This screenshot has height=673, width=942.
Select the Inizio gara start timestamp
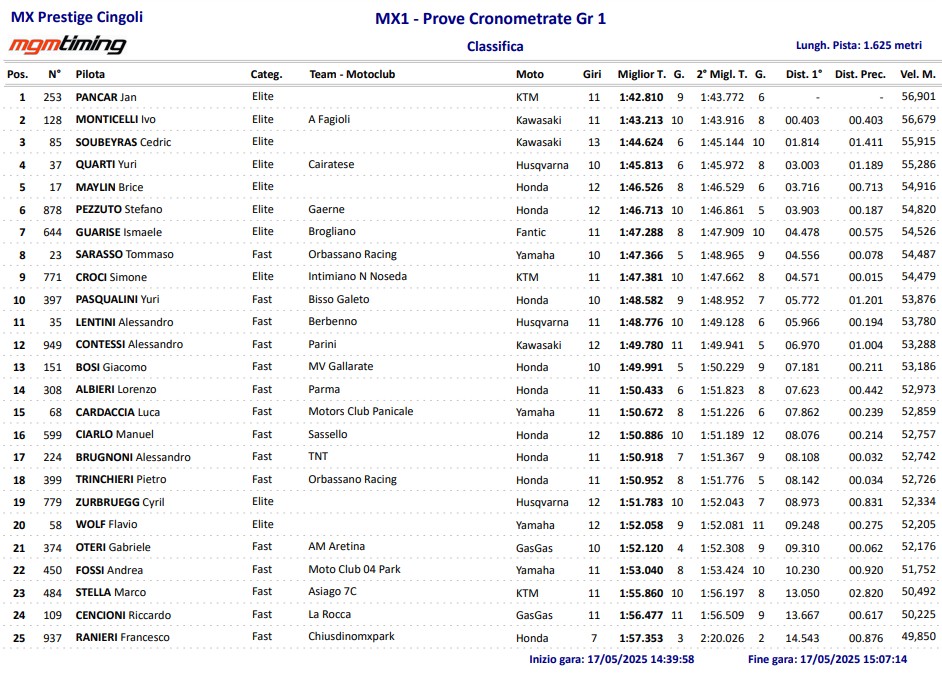point(612,660)
